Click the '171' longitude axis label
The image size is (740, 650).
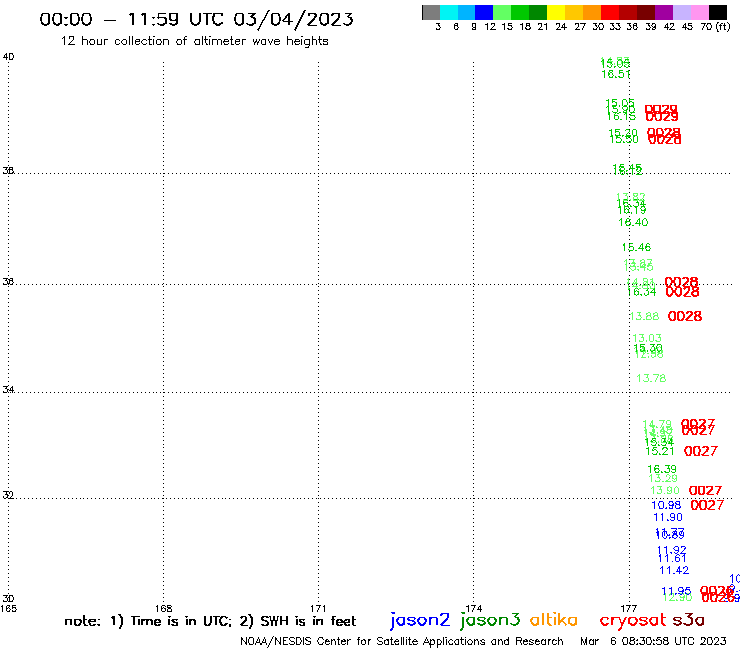[x=318, y=608]
